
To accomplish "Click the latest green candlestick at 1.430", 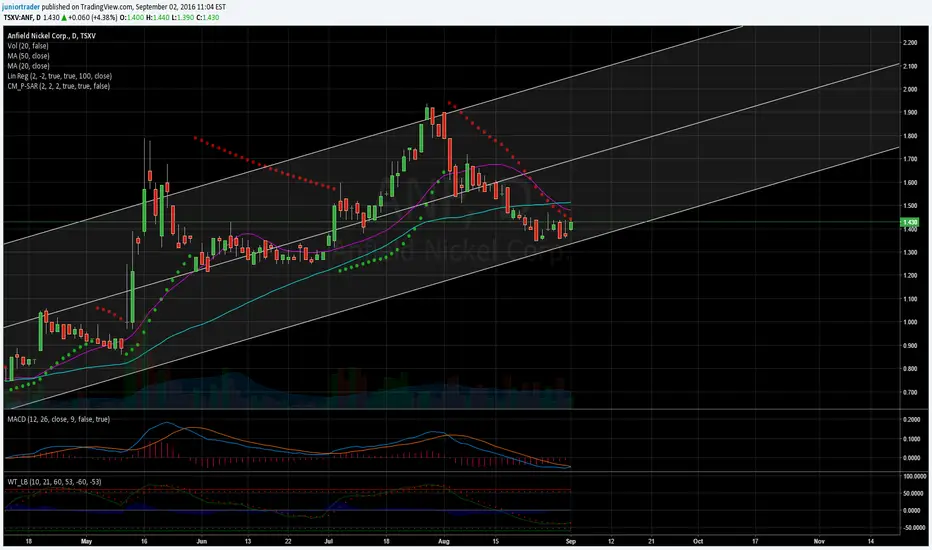I will point(571,225).
